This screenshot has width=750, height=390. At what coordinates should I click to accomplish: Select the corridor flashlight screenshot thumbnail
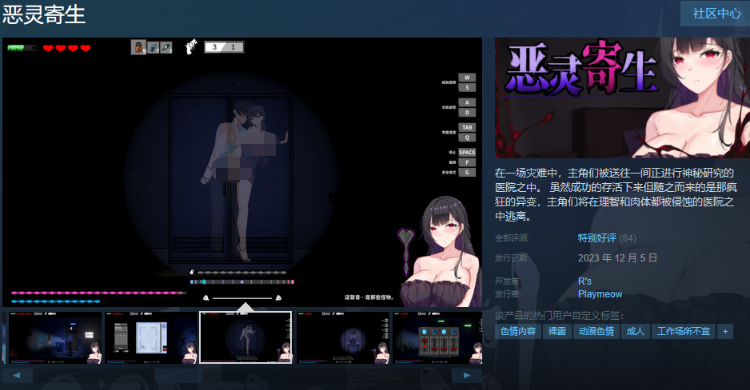tap(55, 338)
